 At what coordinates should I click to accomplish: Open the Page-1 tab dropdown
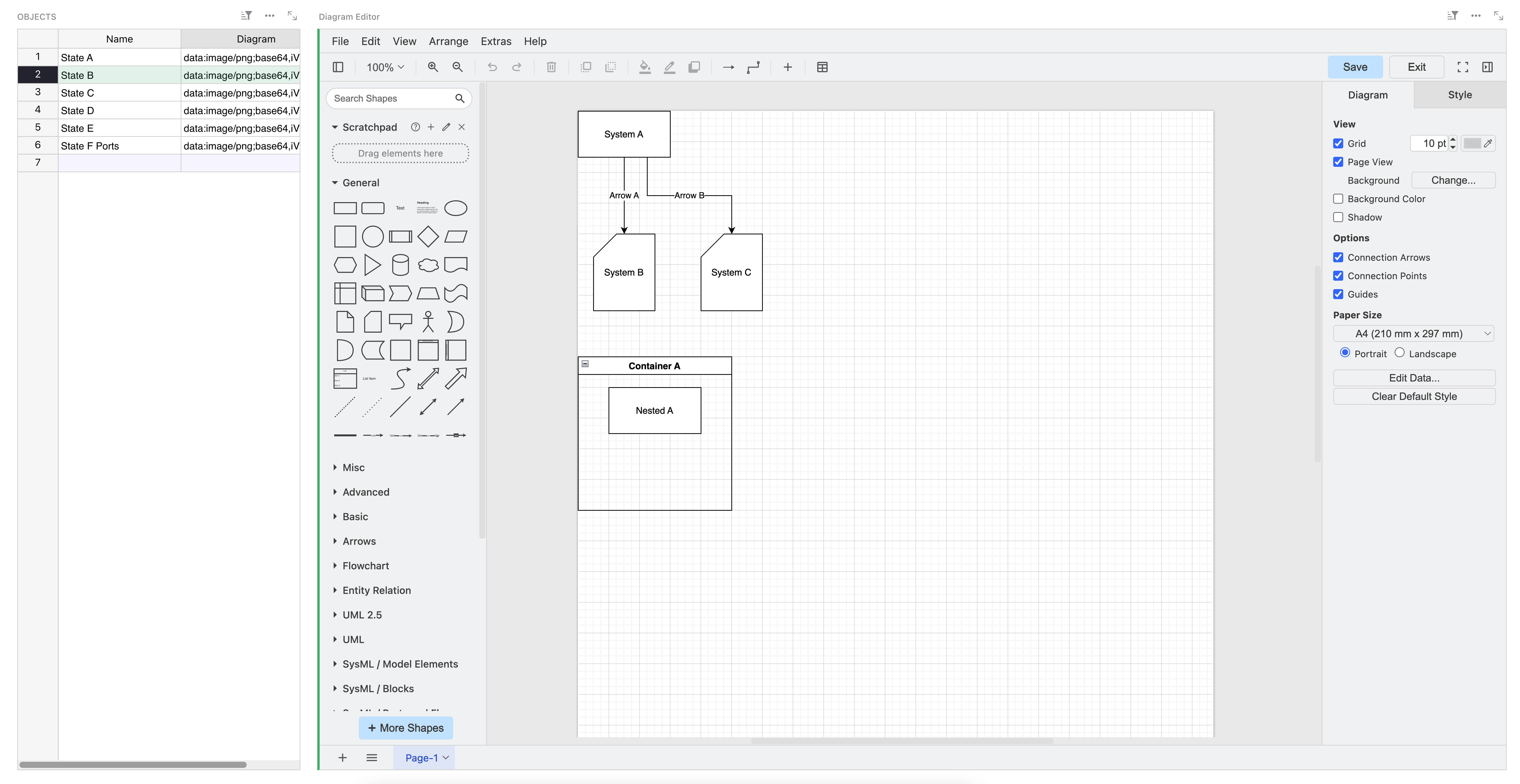[446, 758]
